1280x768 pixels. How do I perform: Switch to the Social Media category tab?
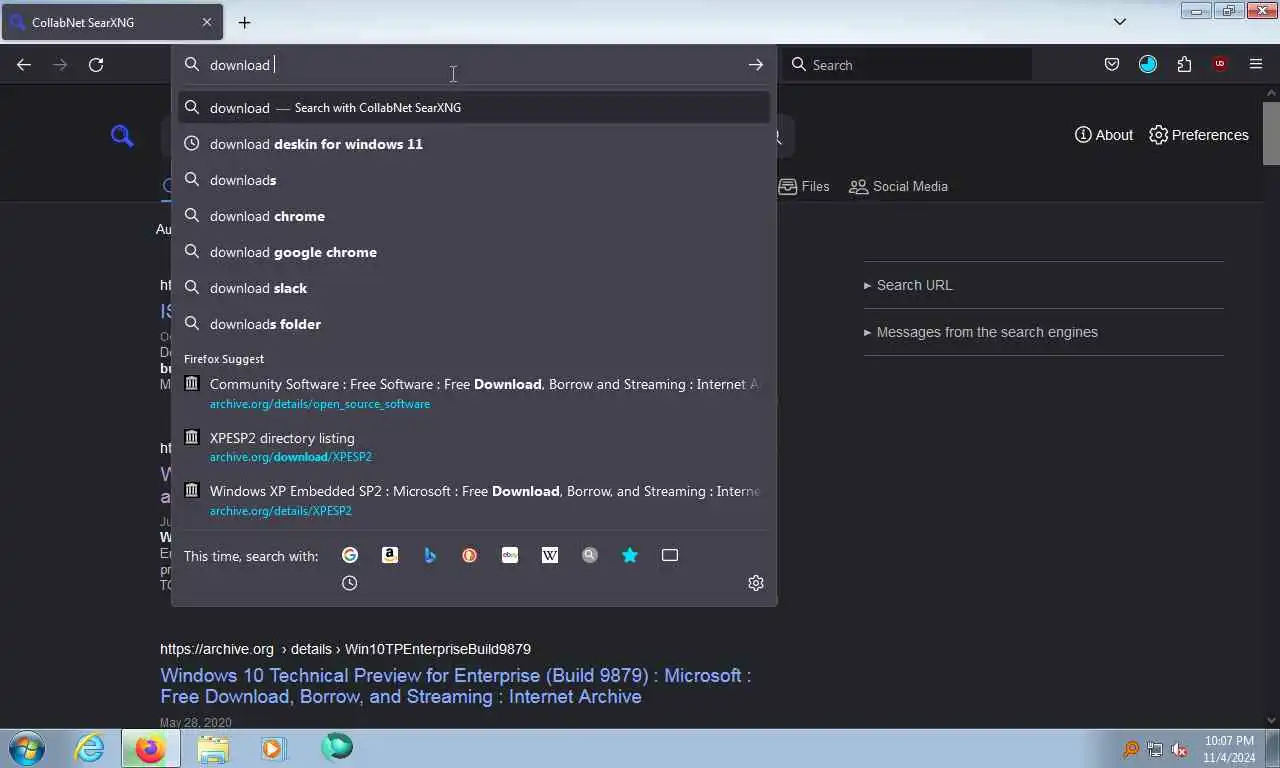(898, 186)
